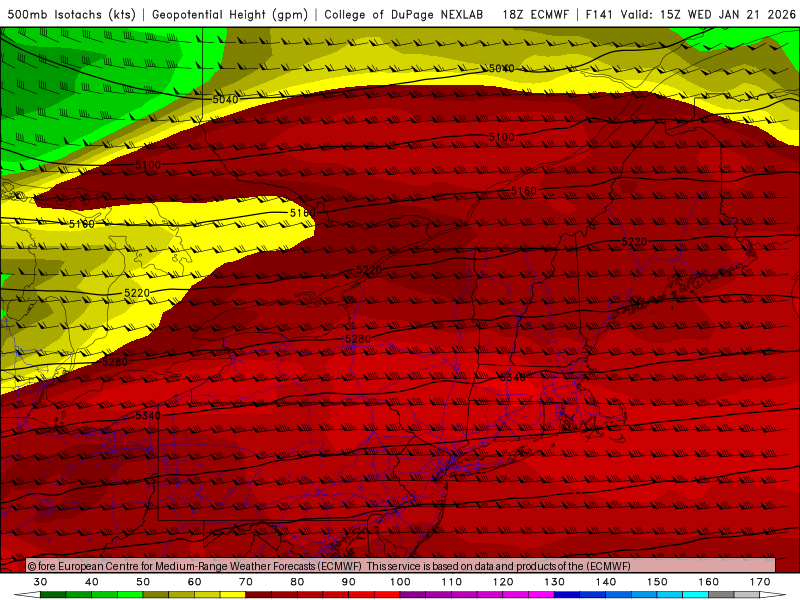Click the olive swatch beginning at 50
The height and width of the screenshot is (600, 800).
pyautogui.click(x=156, y=595)
